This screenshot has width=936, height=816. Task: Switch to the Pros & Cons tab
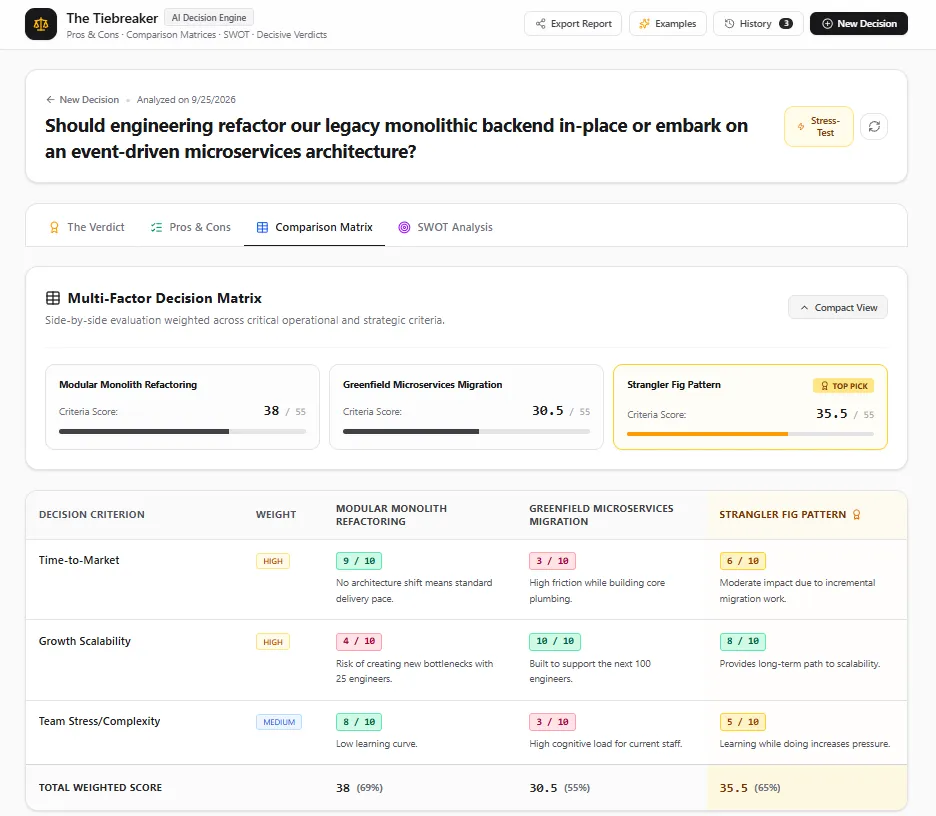pyautogui.click(x=190, y=227)
